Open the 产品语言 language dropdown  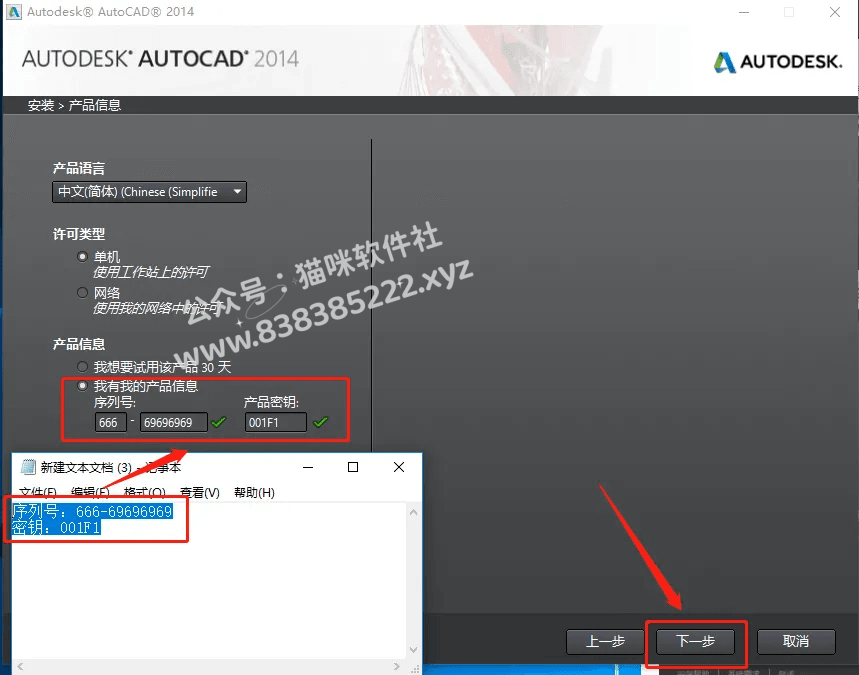[150, 192]
